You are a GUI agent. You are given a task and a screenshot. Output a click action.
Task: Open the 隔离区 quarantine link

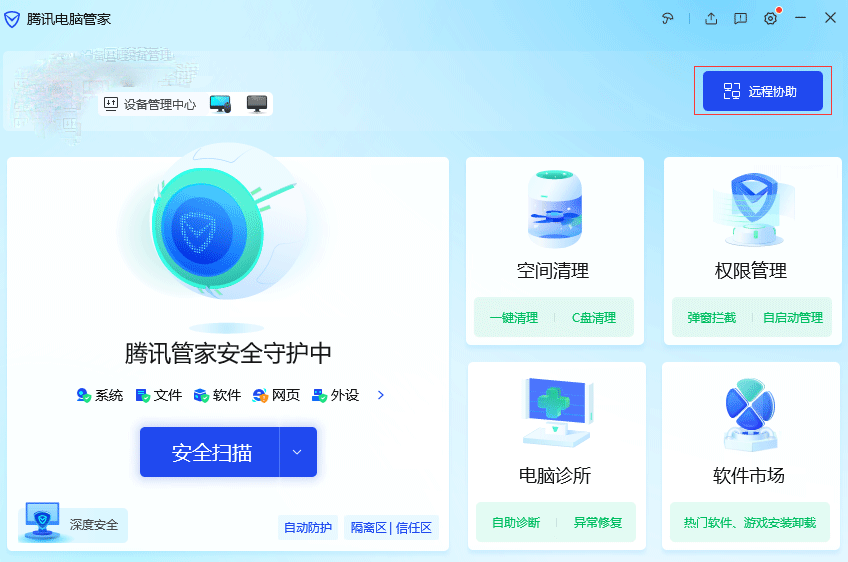tap(369, 527)
